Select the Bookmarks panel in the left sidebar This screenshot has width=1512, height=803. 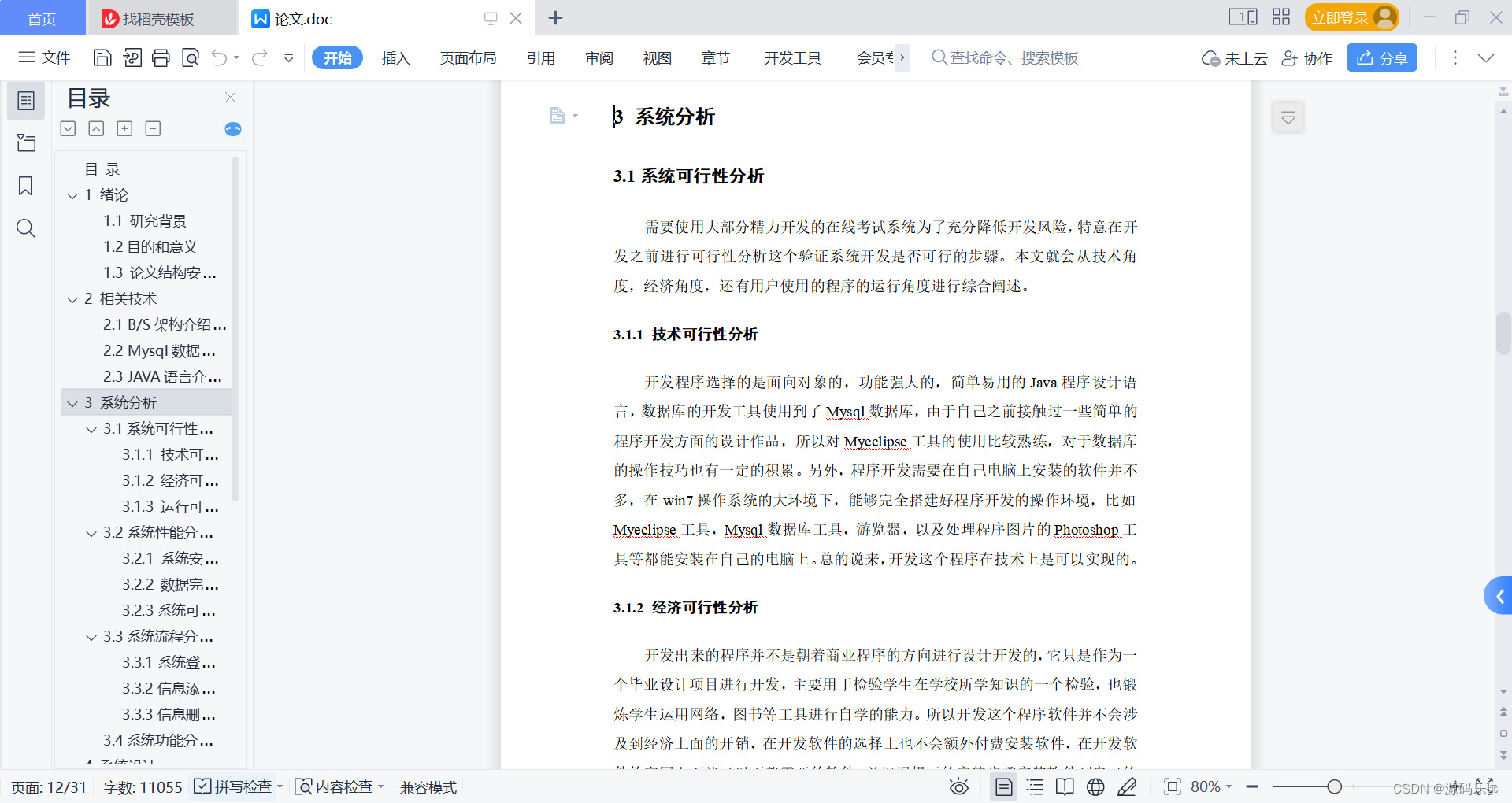pos(26,186)
